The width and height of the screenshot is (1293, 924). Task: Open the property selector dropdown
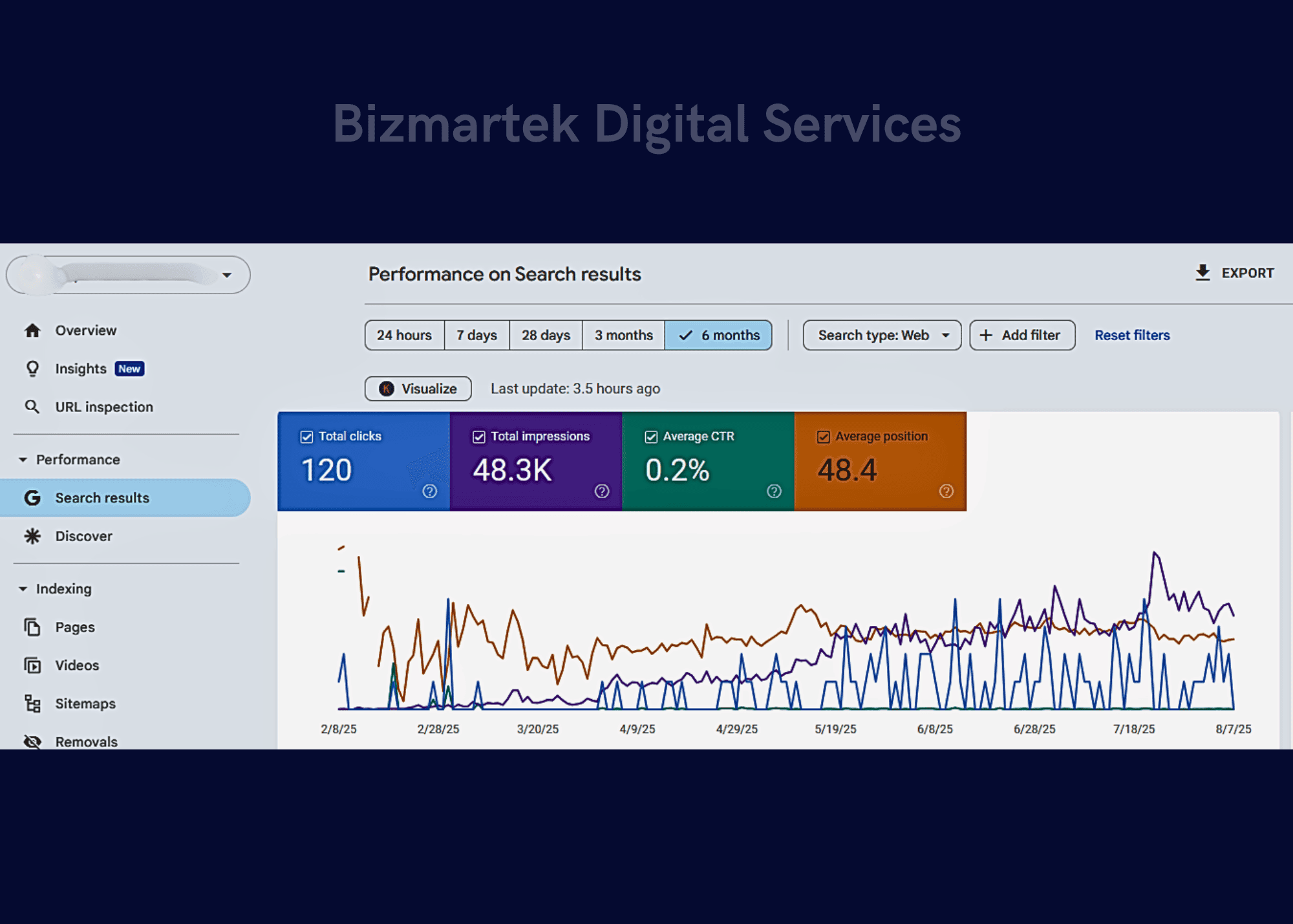128,275
